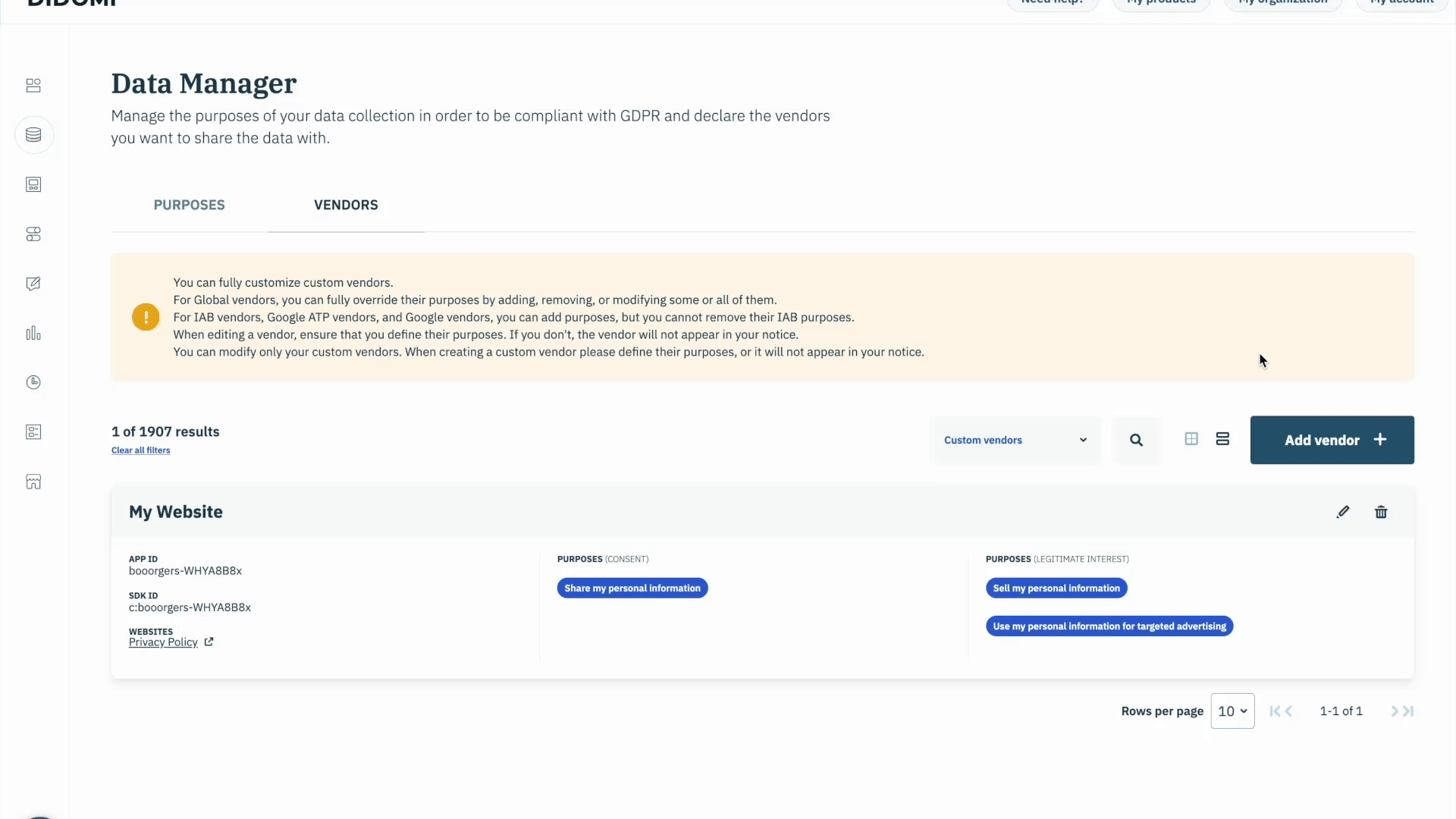Clear all filters link

pyautogui.click(x=141, y=450)
